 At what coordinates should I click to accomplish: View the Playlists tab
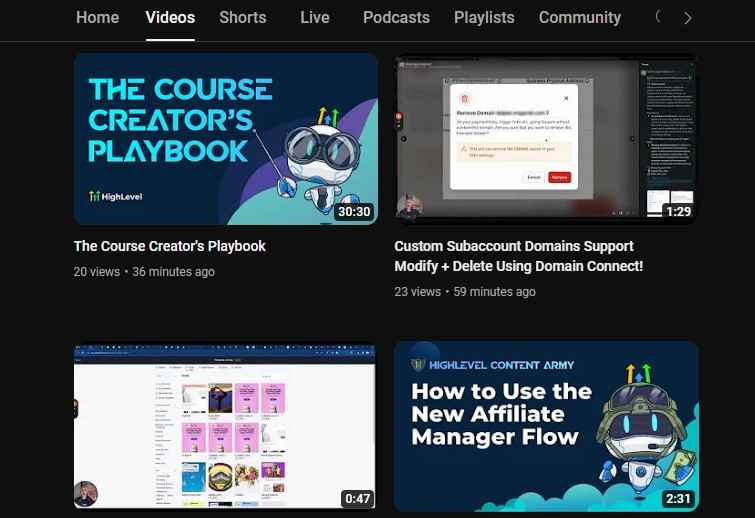[484, 18]
